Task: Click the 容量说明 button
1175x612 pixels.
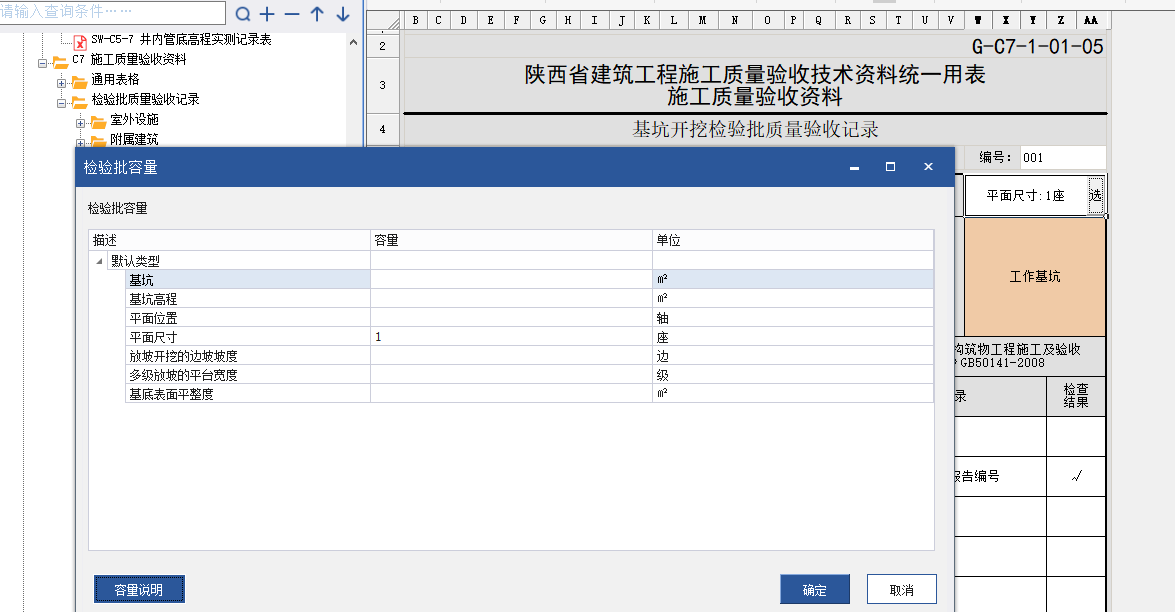Action: point(139,590)
